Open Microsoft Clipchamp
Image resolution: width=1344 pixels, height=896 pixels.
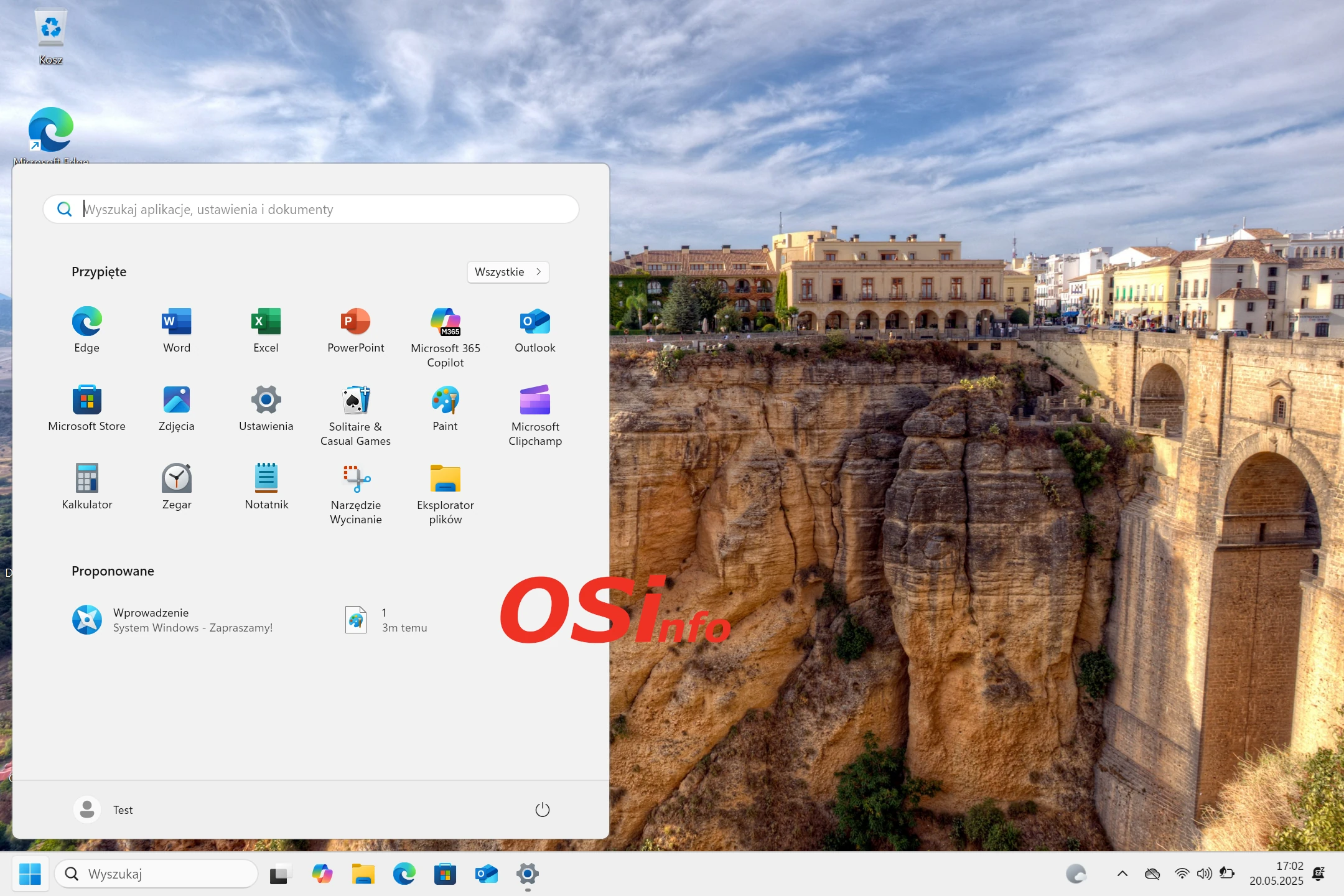[x=535, y=414]
